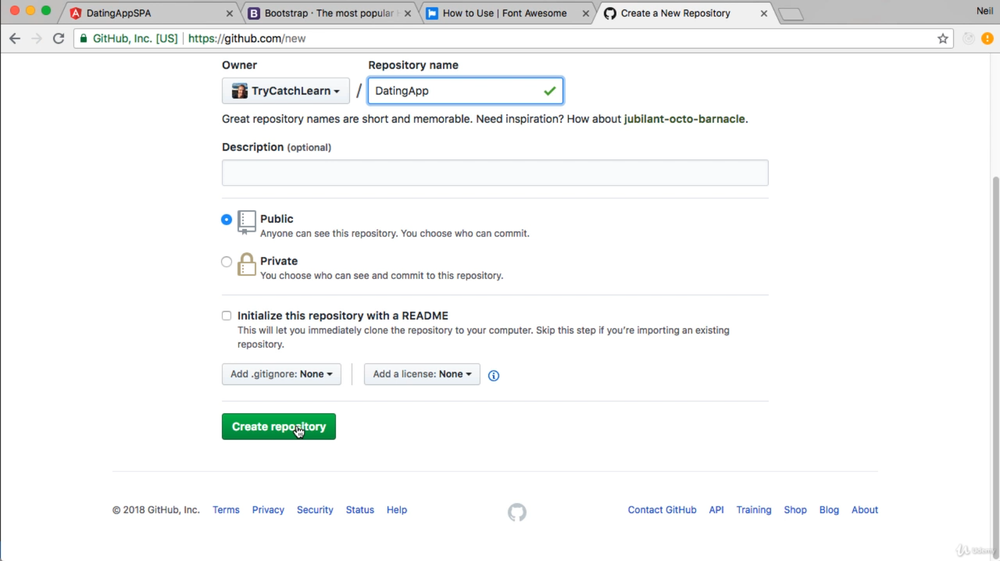1000x561 pixels.
Task: Close the Font Awesome tab
Action: (x=585, y=13)
